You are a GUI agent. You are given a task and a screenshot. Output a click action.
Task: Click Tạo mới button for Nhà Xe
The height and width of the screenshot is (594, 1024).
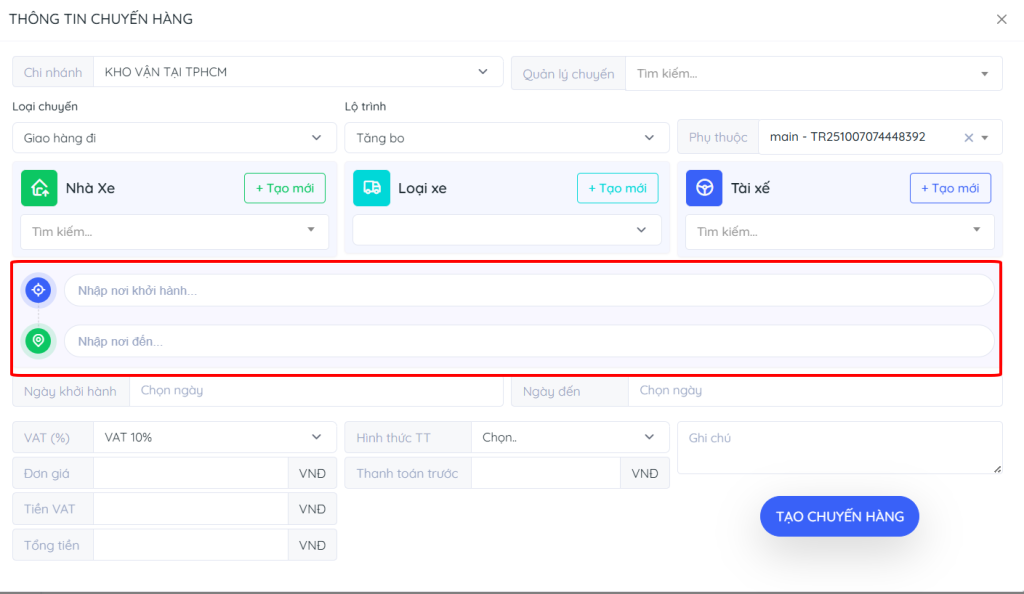point(285,188)
